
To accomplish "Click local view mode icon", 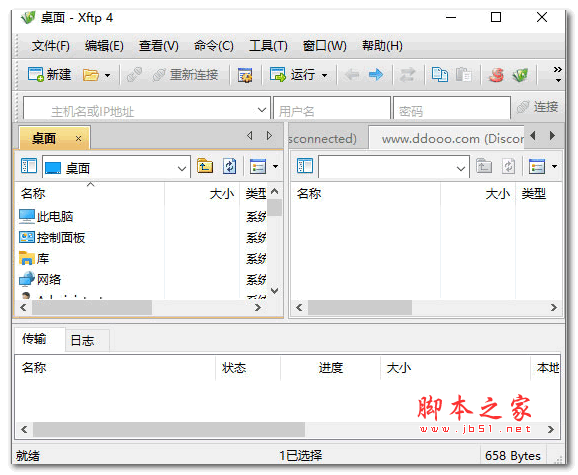I will [x=258, y=166].
